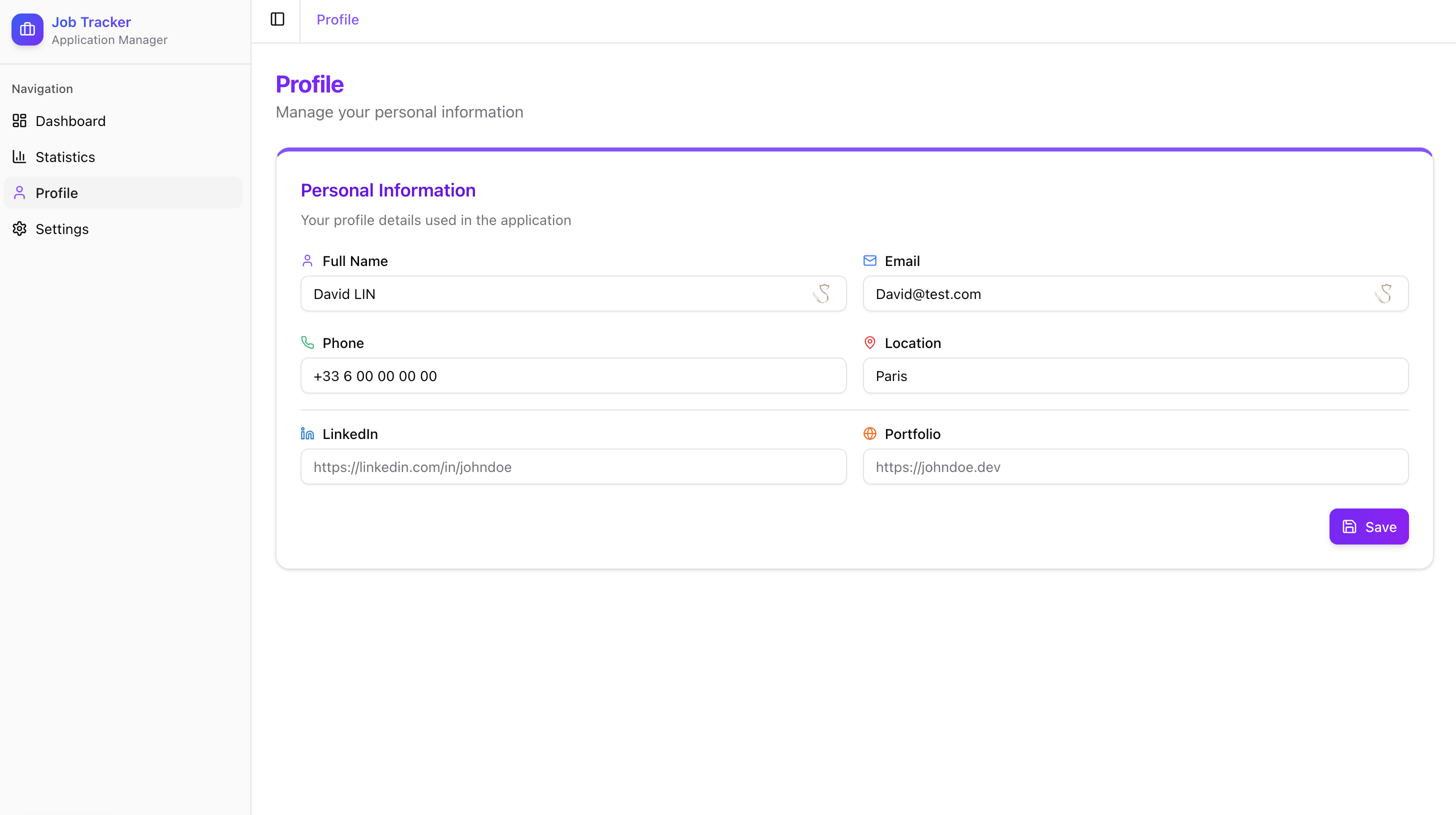
Task: Open Settings from sidebar
Action: click(61, 229)
